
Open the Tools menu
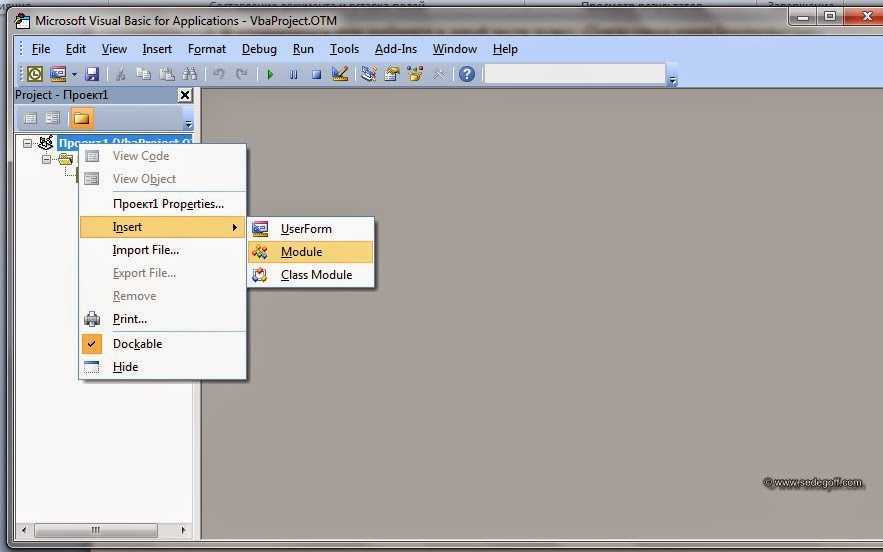coord(344,50)
